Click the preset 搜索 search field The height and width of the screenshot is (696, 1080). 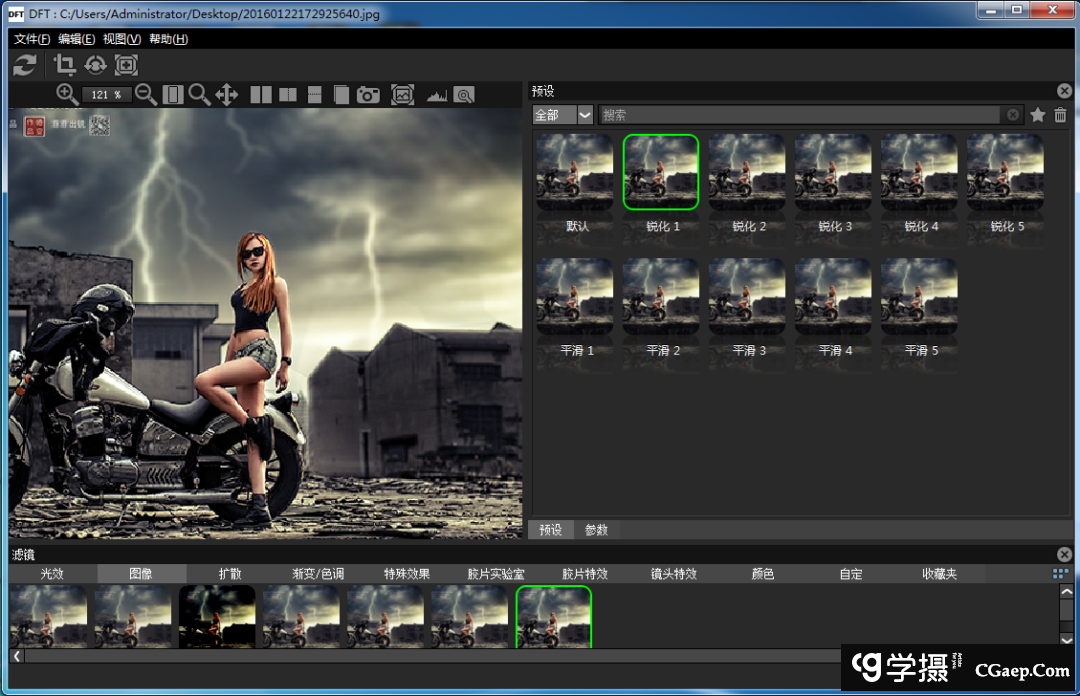(800, 115)
